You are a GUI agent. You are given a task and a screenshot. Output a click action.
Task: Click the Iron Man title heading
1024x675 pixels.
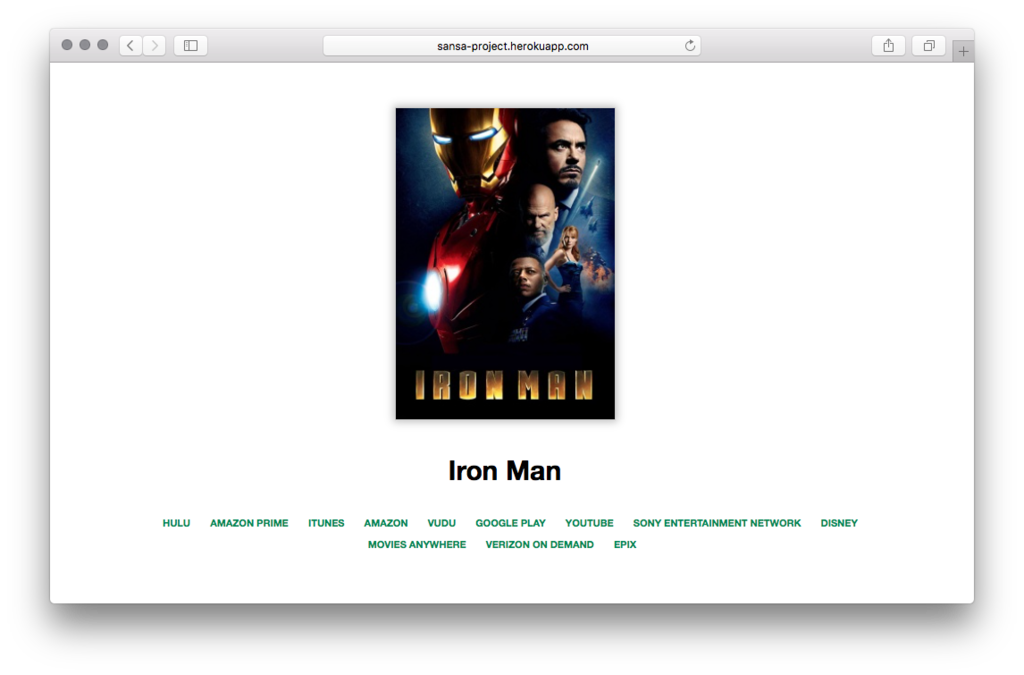pos(504,471)
